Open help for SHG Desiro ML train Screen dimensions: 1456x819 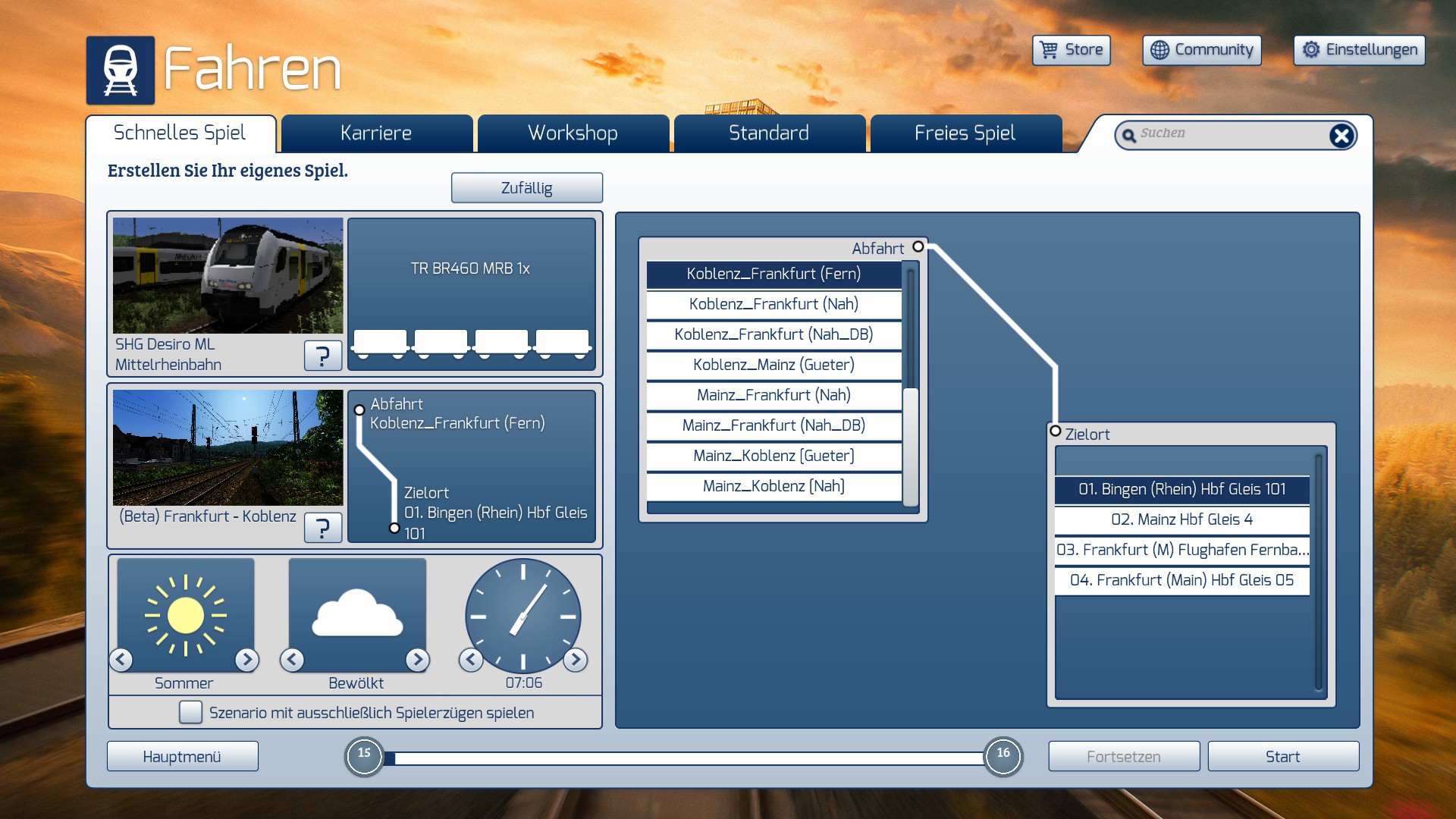[x=322, y=355]
